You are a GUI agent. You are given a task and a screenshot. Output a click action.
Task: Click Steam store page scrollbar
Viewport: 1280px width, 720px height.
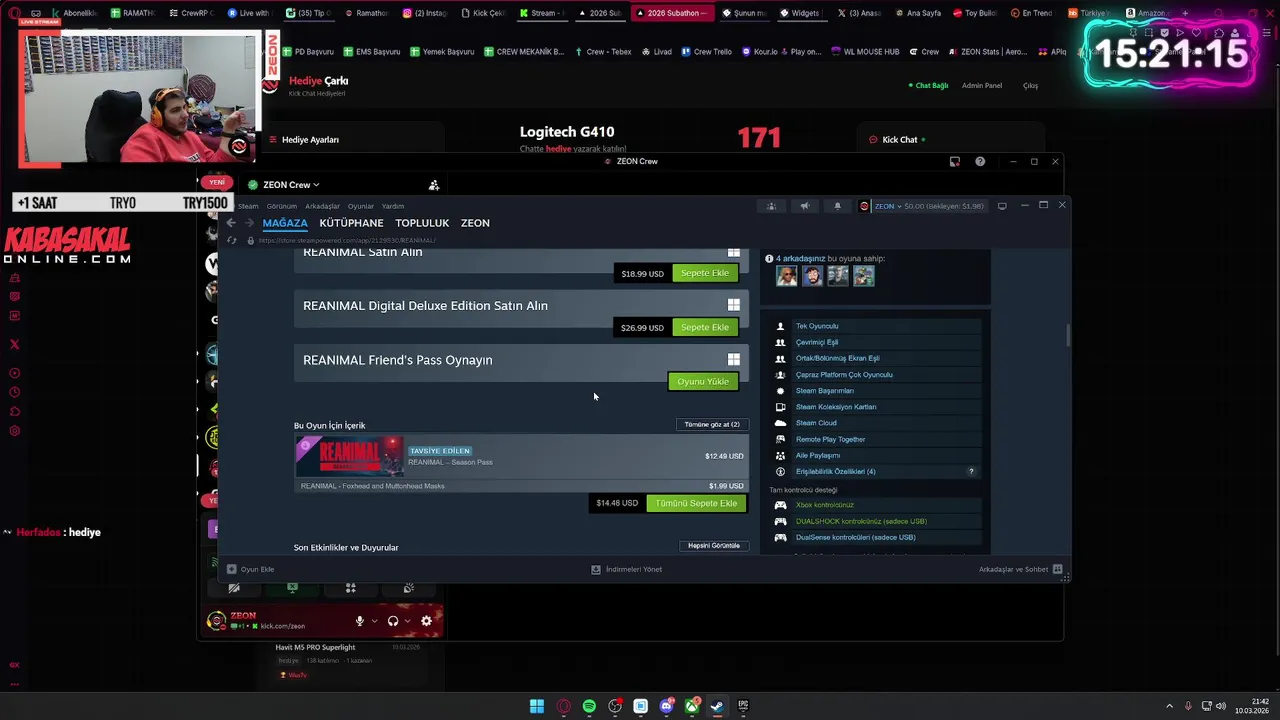click(x=1067, y=336)
